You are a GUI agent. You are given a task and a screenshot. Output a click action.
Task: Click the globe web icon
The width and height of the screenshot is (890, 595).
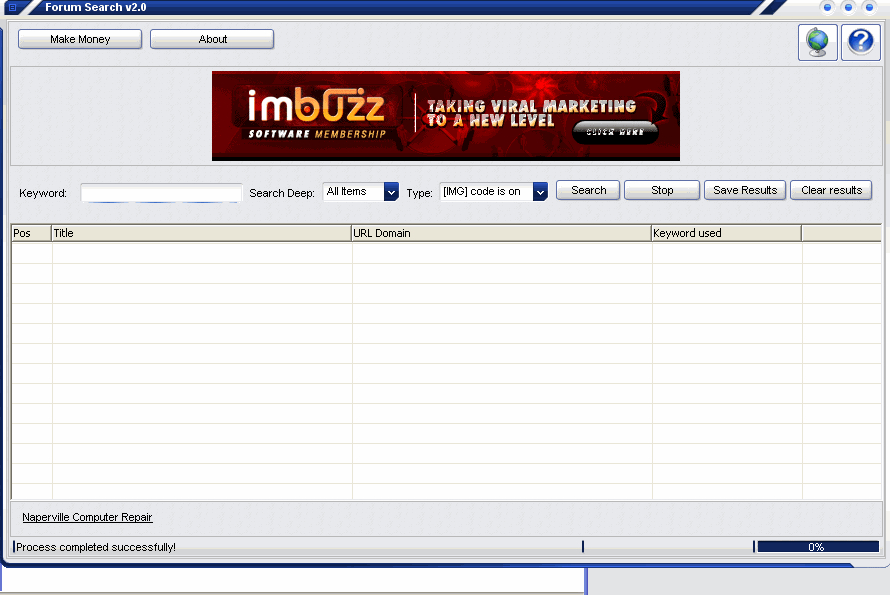pos(817,42)
